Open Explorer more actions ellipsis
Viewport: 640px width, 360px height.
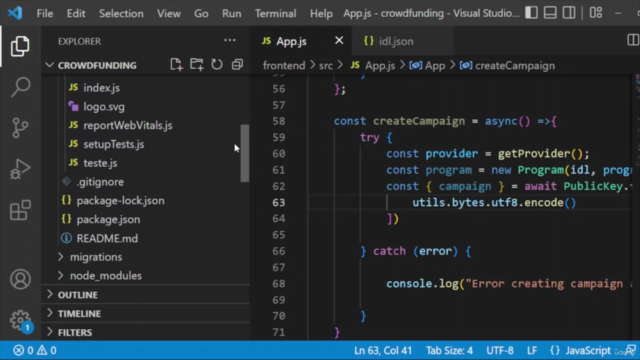coord(230,40)
